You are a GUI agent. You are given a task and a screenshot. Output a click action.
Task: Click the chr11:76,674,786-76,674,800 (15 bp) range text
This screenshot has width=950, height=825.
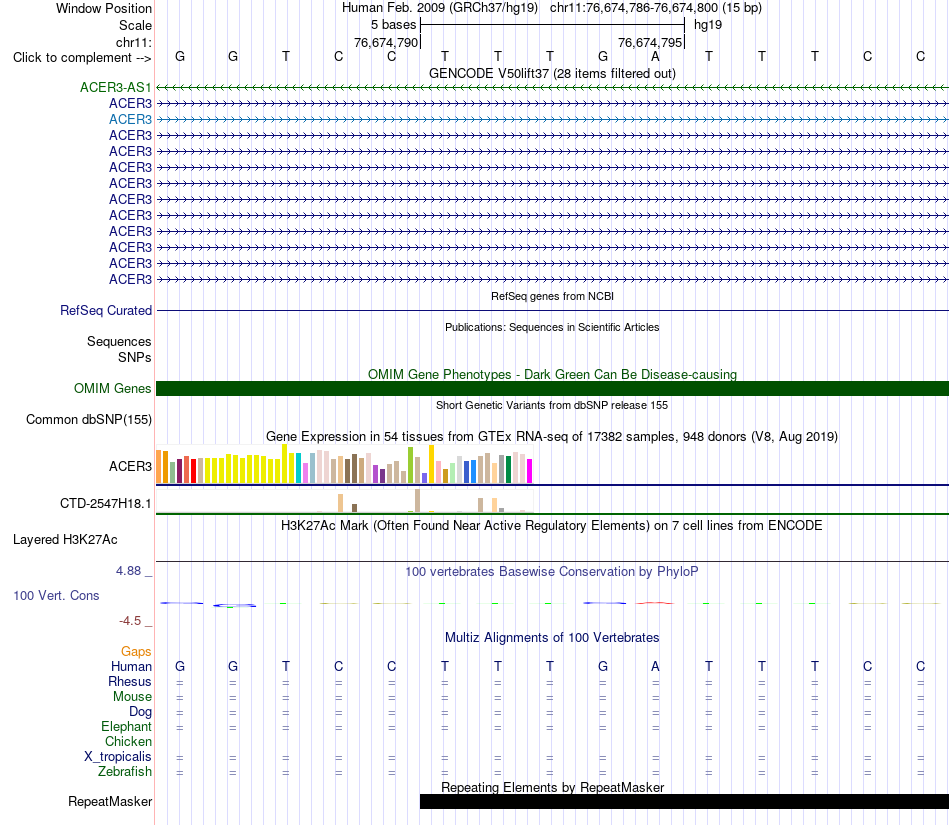pos(656,8)
